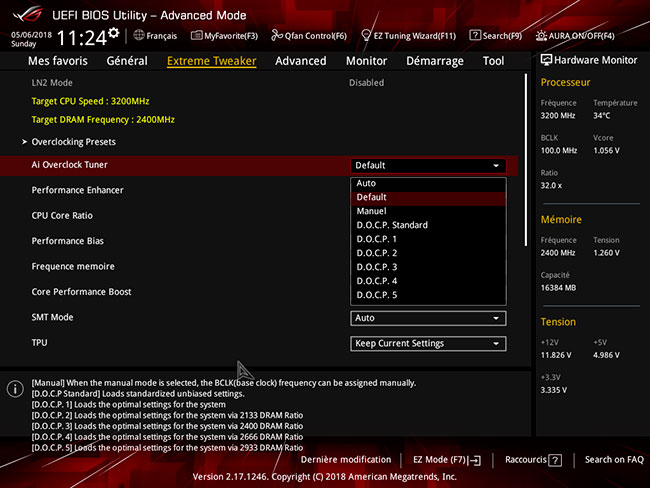
Task: Select D.O.C.P. 2 option
Action: click(428, 253)
